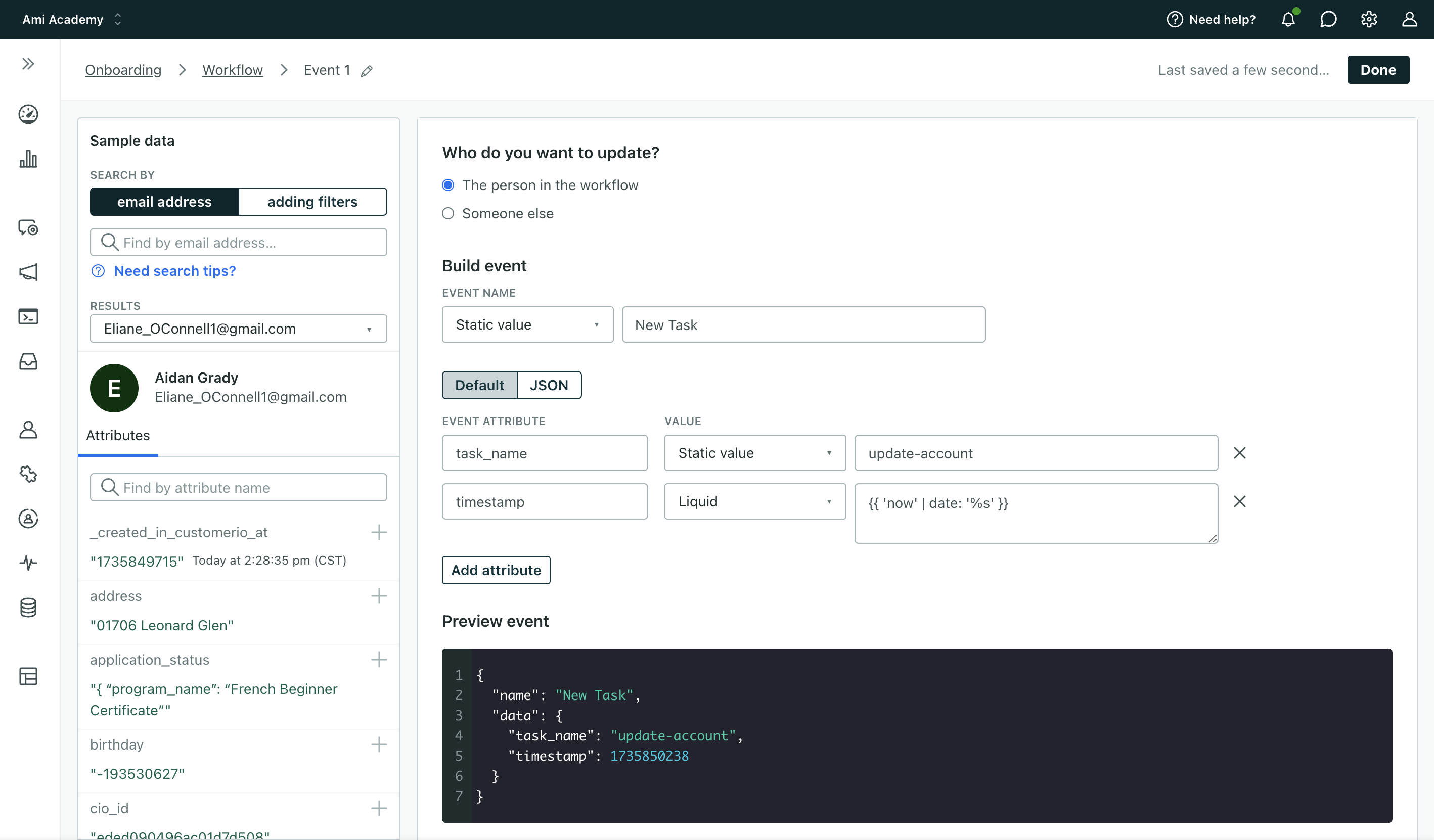1434x840 pixels.
Task: Click the remove icon on task_name attribute row
Action: tap(1240, 453)
